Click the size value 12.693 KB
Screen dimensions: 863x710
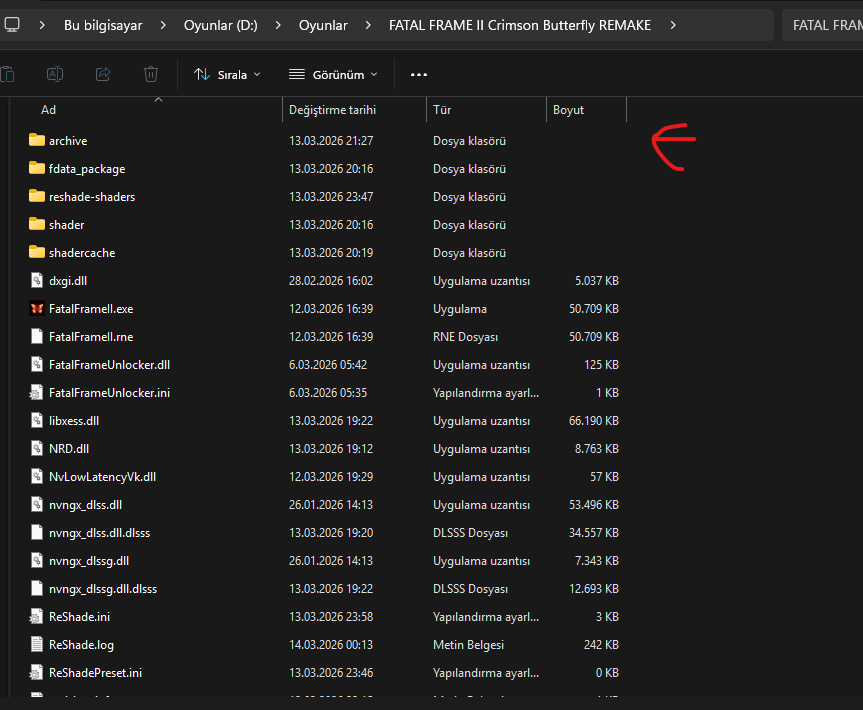point(594,589)
